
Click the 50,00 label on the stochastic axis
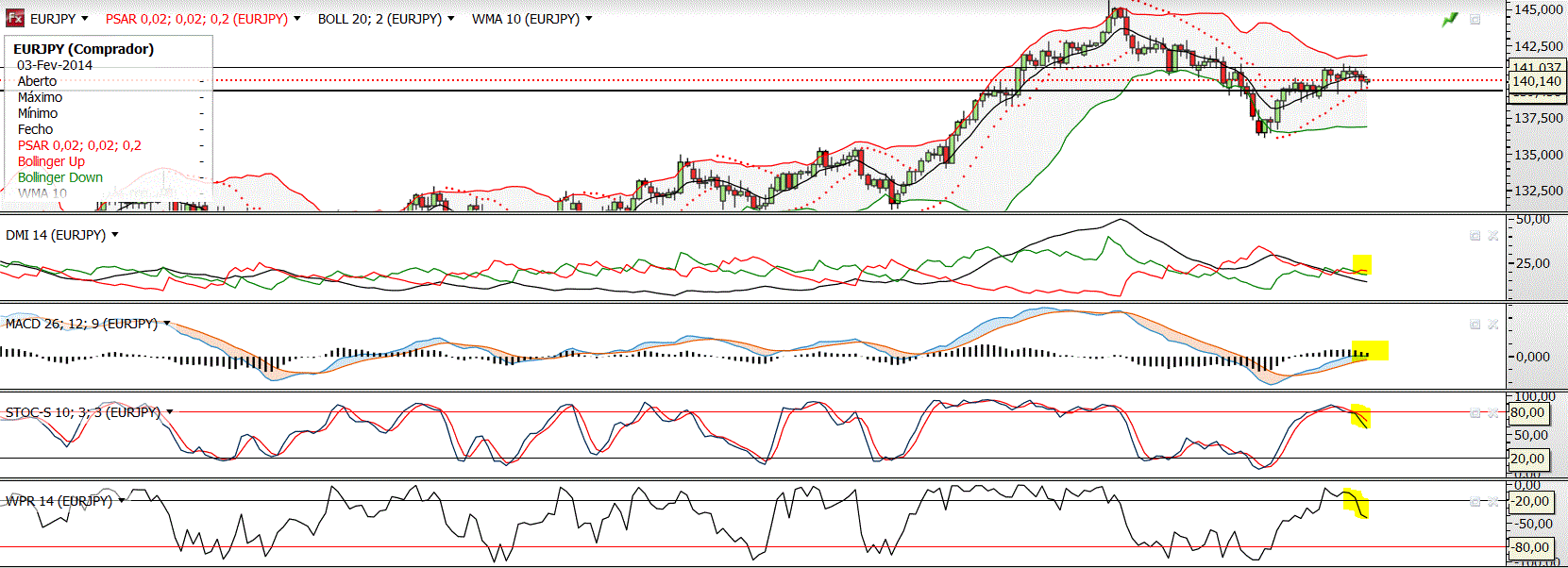click(1531, 435)
